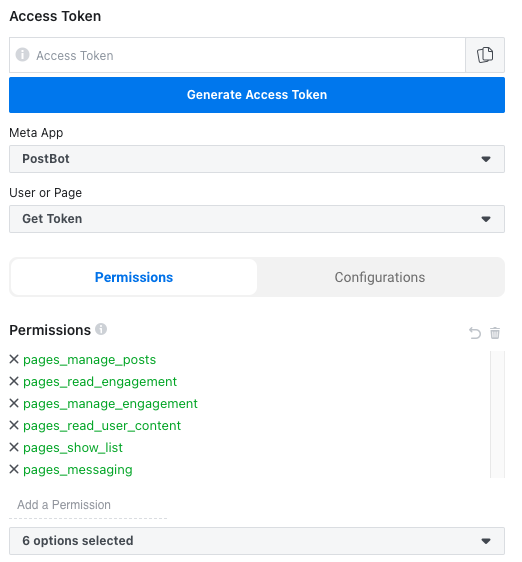522x562 pixels.
Task: Click the permissions list scrollbar
Action: (497, 414)
